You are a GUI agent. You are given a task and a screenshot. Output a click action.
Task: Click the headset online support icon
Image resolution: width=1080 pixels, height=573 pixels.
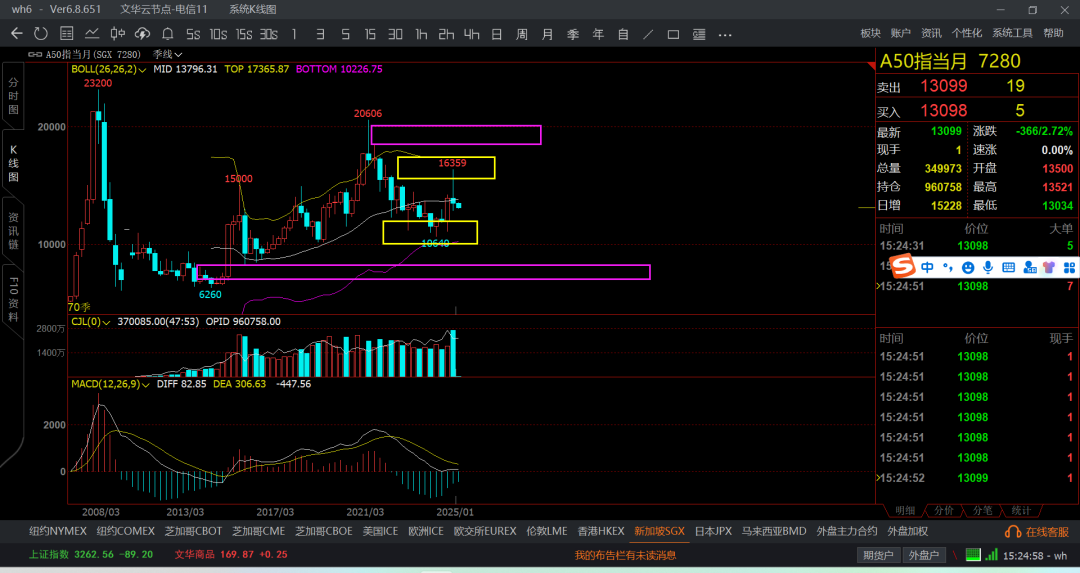click(x=1012, y=532)
